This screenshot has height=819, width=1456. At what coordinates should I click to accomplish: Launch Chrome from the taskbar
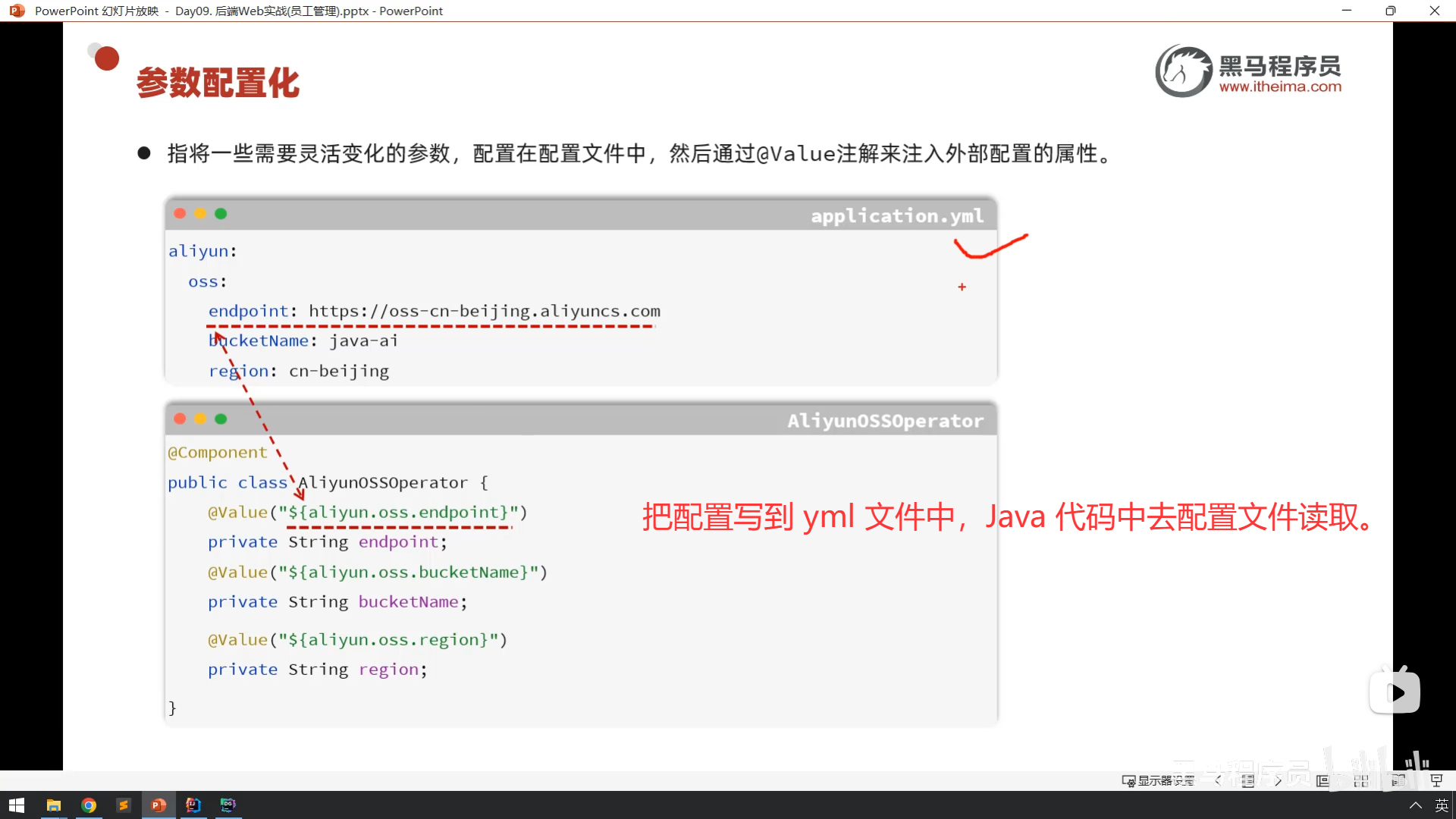click(89, 805)
